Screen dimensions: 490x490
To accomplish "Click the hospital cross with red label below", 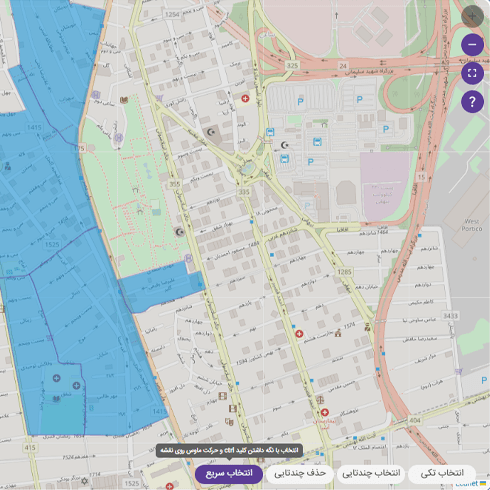I will pyautogui.click(x=325, y=413).
